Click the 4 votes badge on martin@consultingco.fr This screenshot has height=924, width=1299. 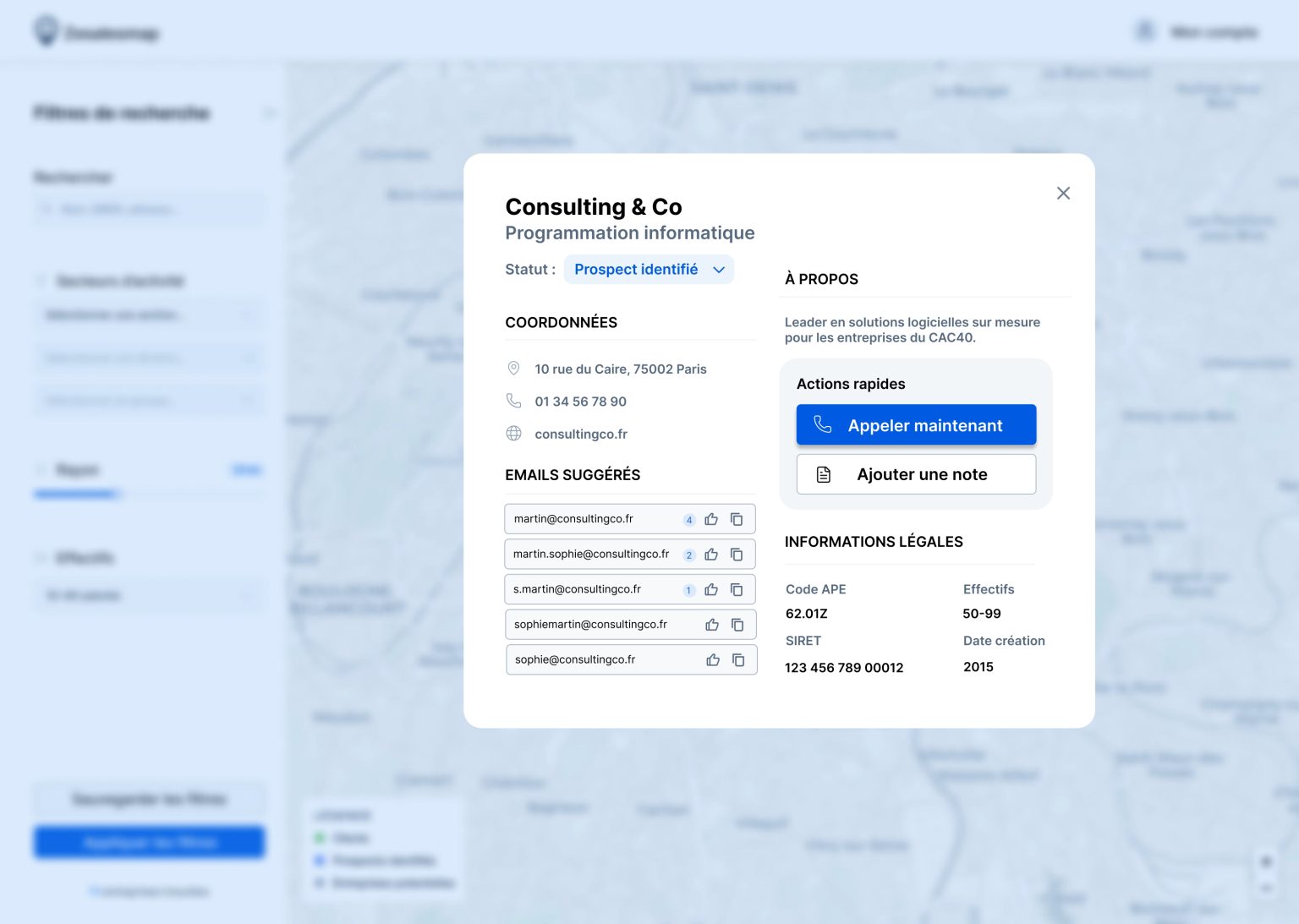click(x=689, y=520)
